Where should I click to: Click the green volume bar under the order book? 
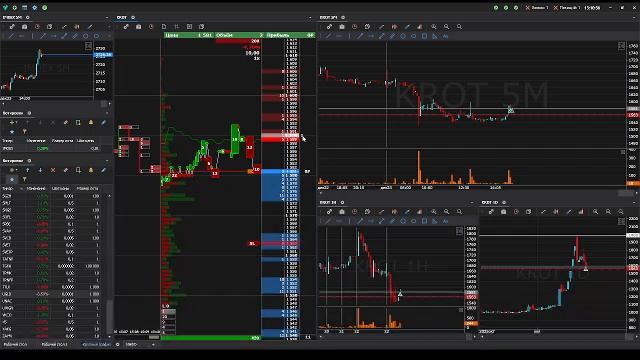tap(211, 338)
